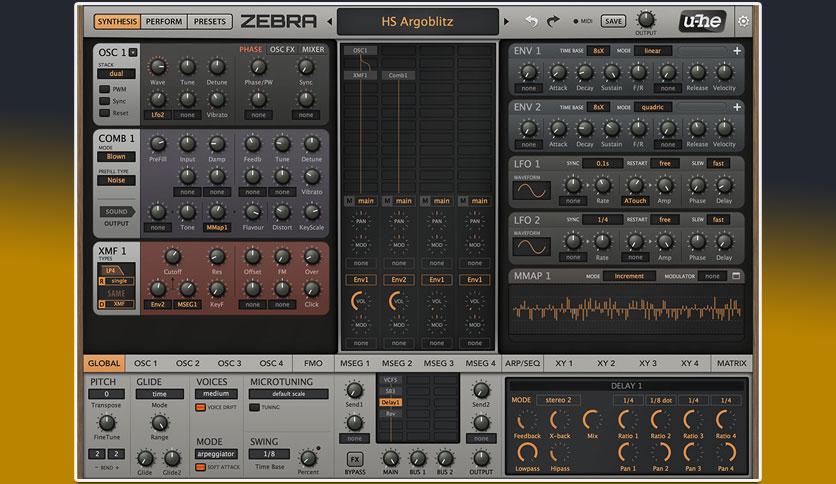The image size is (836, 484).
Task: Open the FMO tab
Action: [313, 363]
